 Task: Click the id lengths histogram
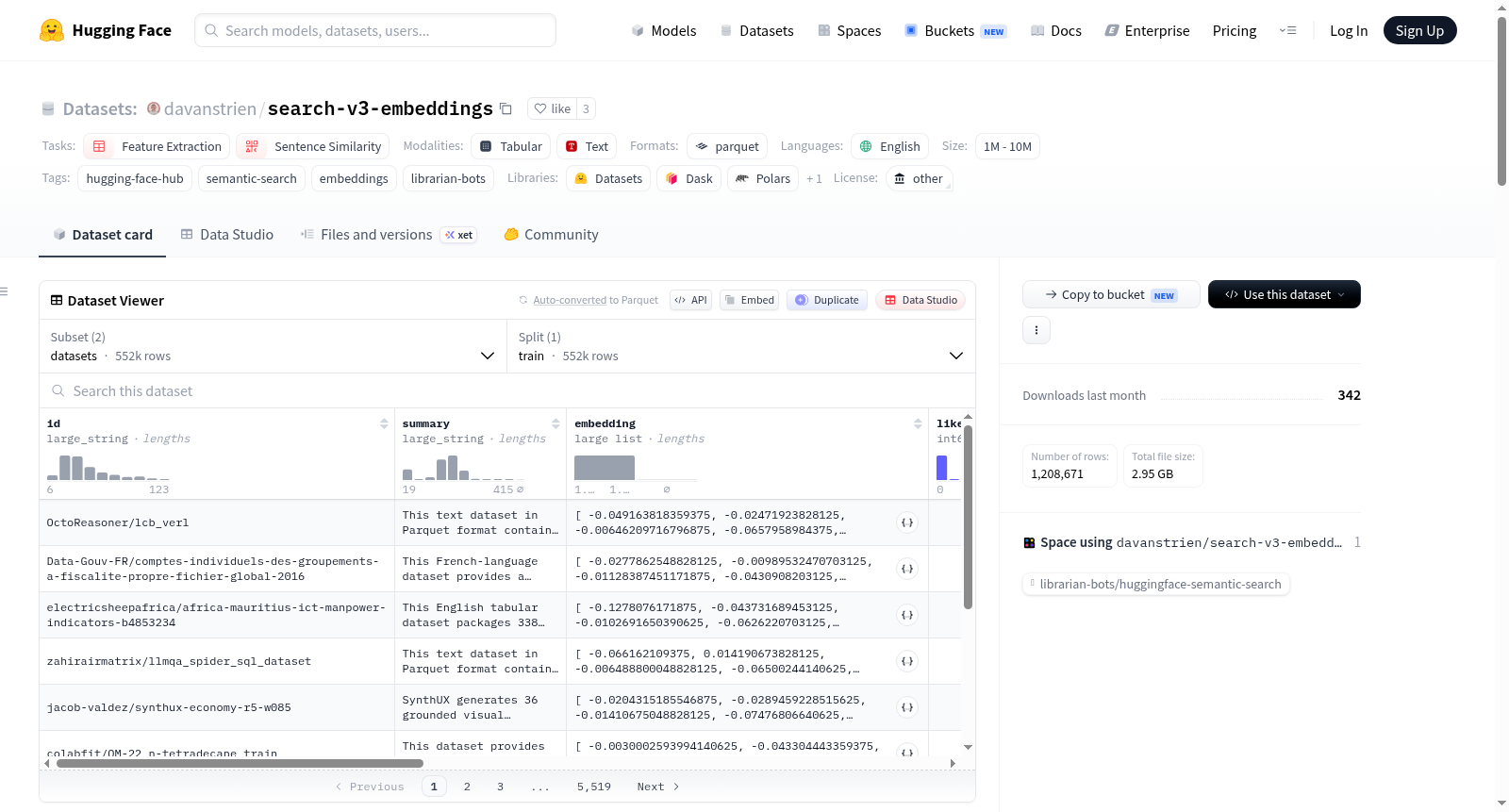coord(108,468)
